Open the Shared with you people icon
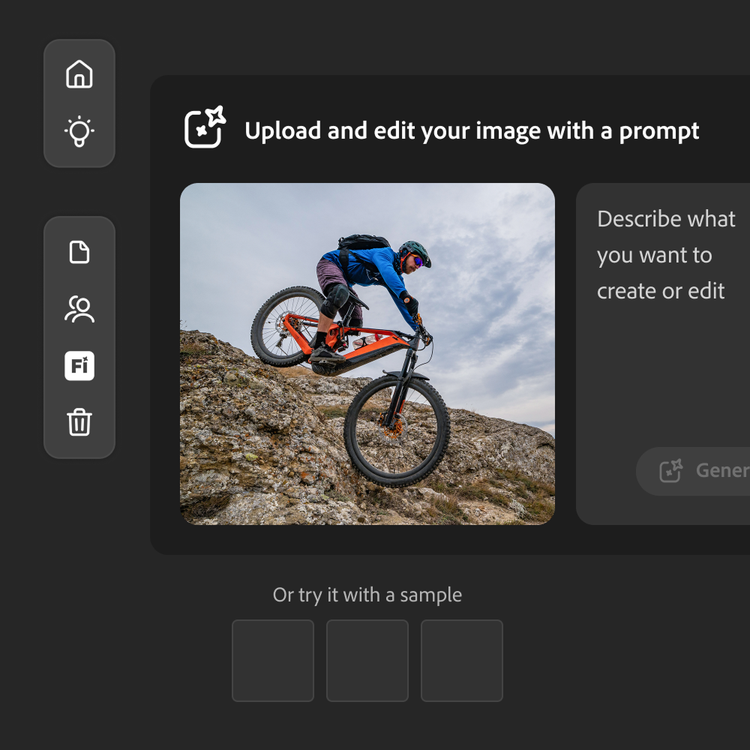Viewport: 750px width, 750px height. click(x=79, y=309)
